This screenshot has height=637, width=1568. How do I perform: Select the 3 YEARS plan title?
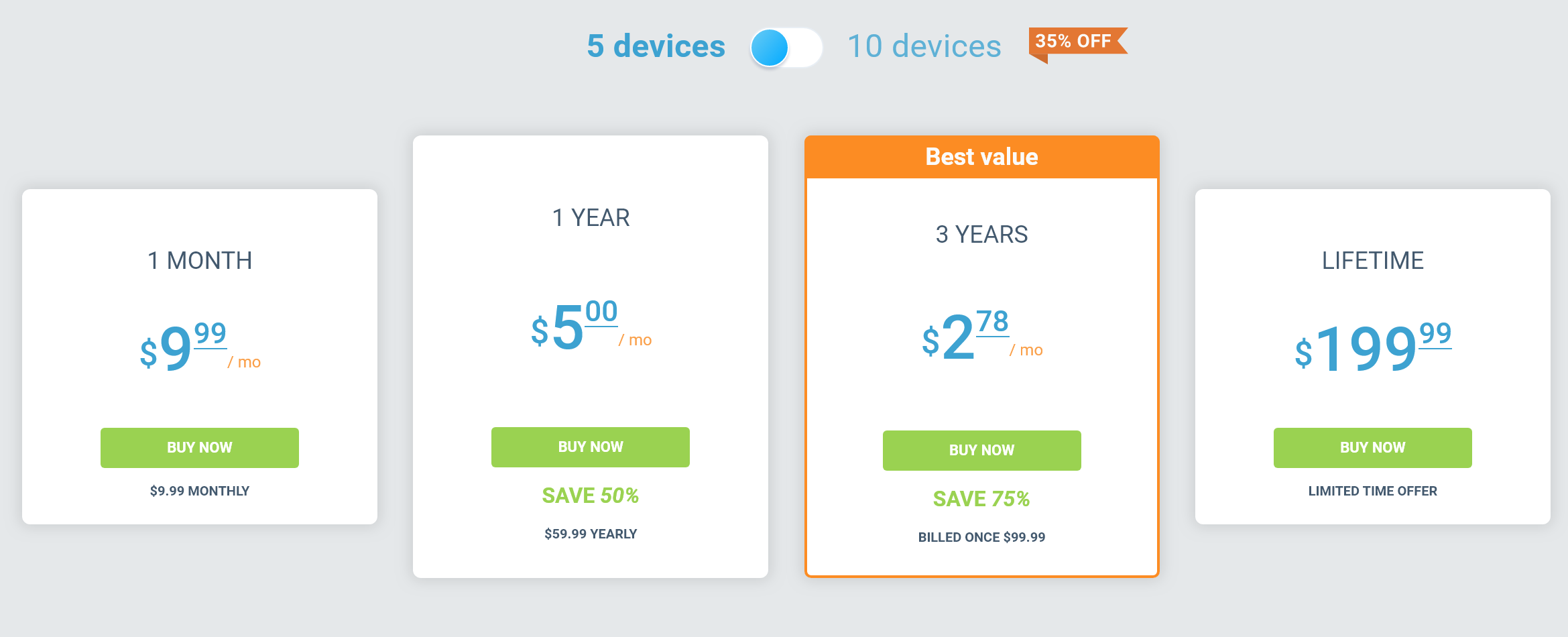click(x=981, y=235)
